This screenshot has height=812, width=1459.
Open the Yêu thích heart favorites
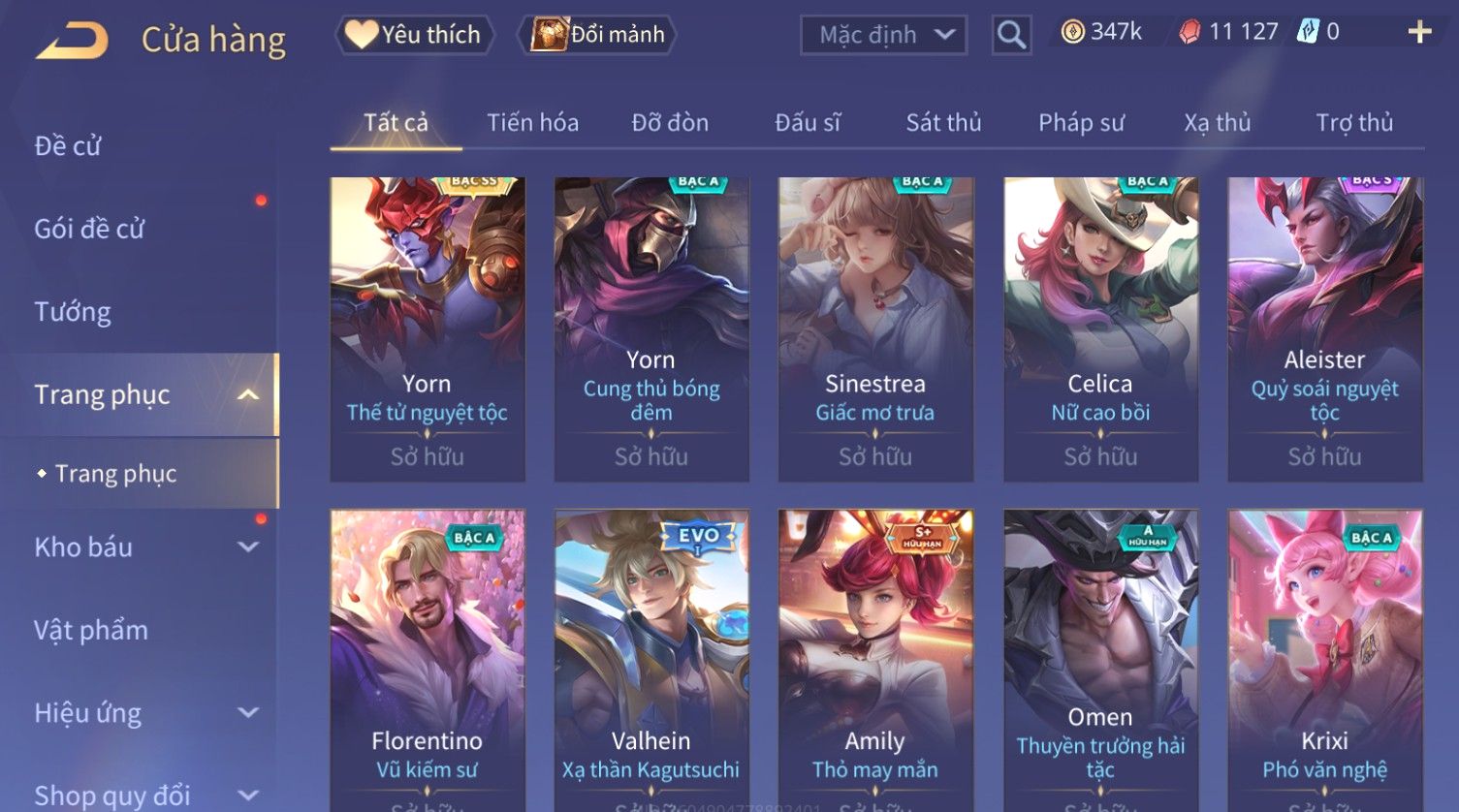[415, 35]
